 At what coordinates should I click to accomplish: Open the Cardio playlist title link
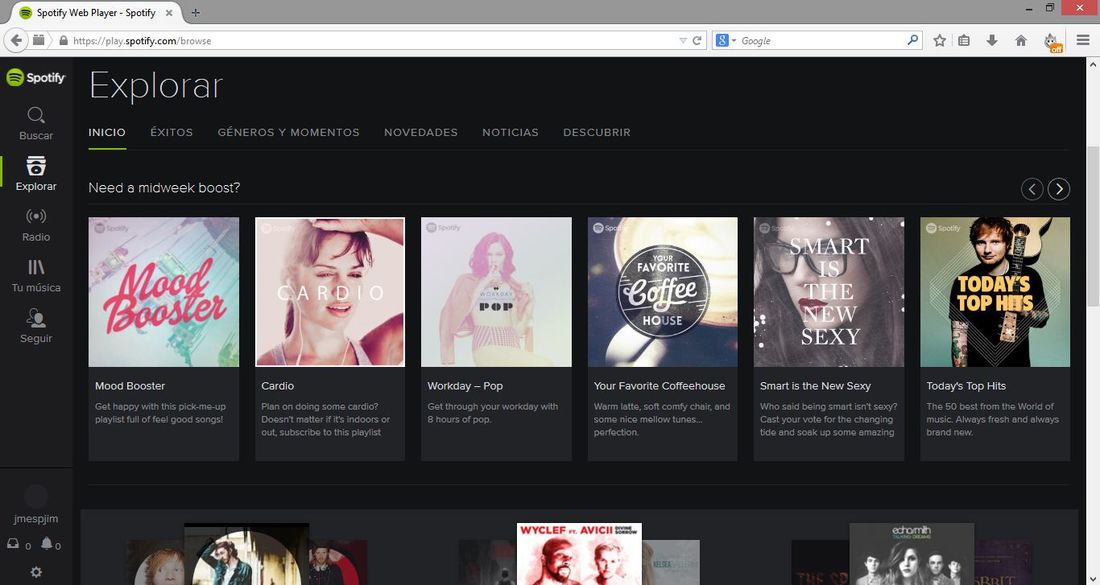(277, 386)
